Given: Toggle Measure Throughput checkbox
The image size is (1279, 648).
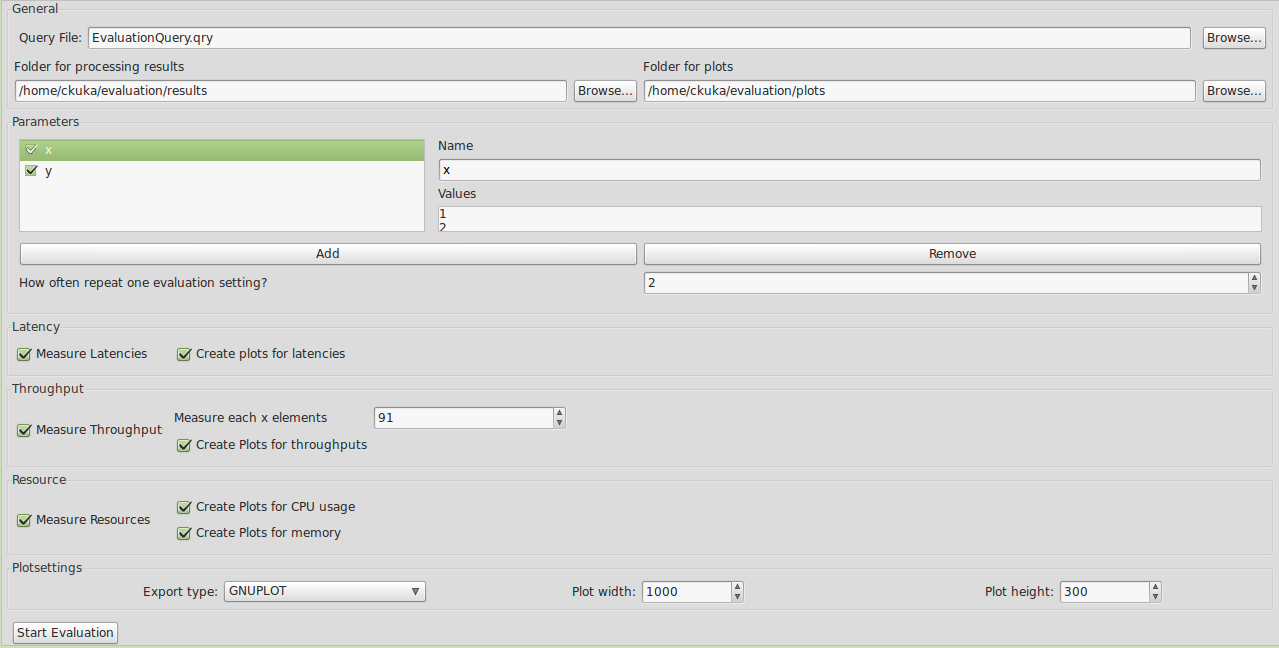Looking at the screenshot, I should (24, 430).
